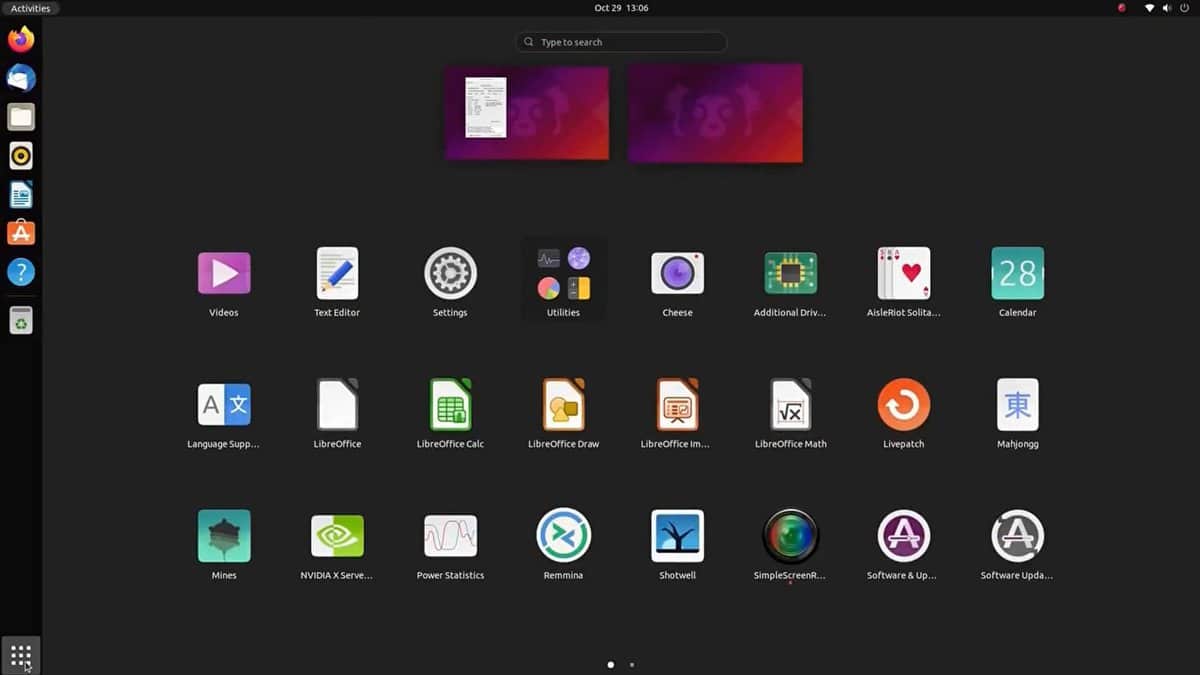This screenshot has width=1200, height=675.
Task: Start AisleRiot Solitaire
Action: [x=904, y=273]
